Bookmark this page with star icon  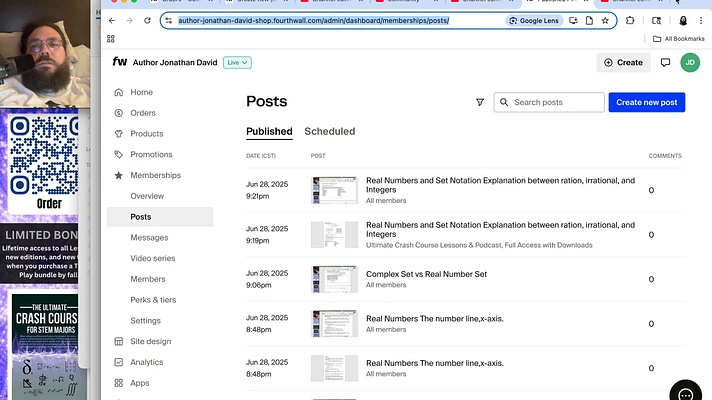tap(605, 20)
